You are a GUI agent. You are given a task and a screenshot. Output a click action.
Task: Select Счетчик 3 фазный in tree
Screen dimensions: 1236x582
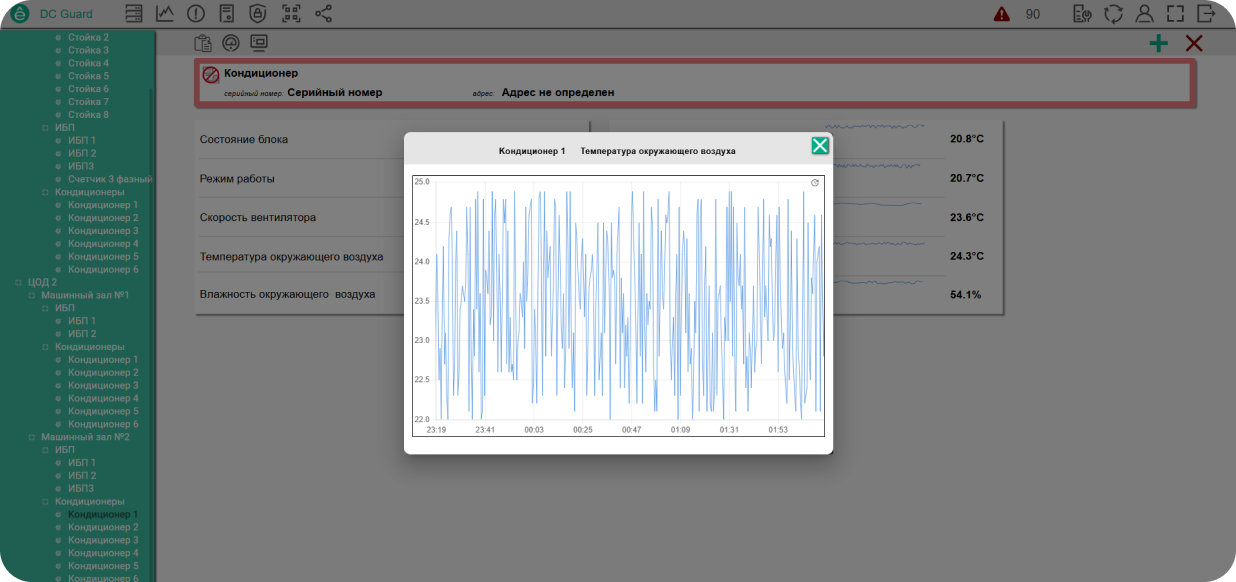(110, 179)
